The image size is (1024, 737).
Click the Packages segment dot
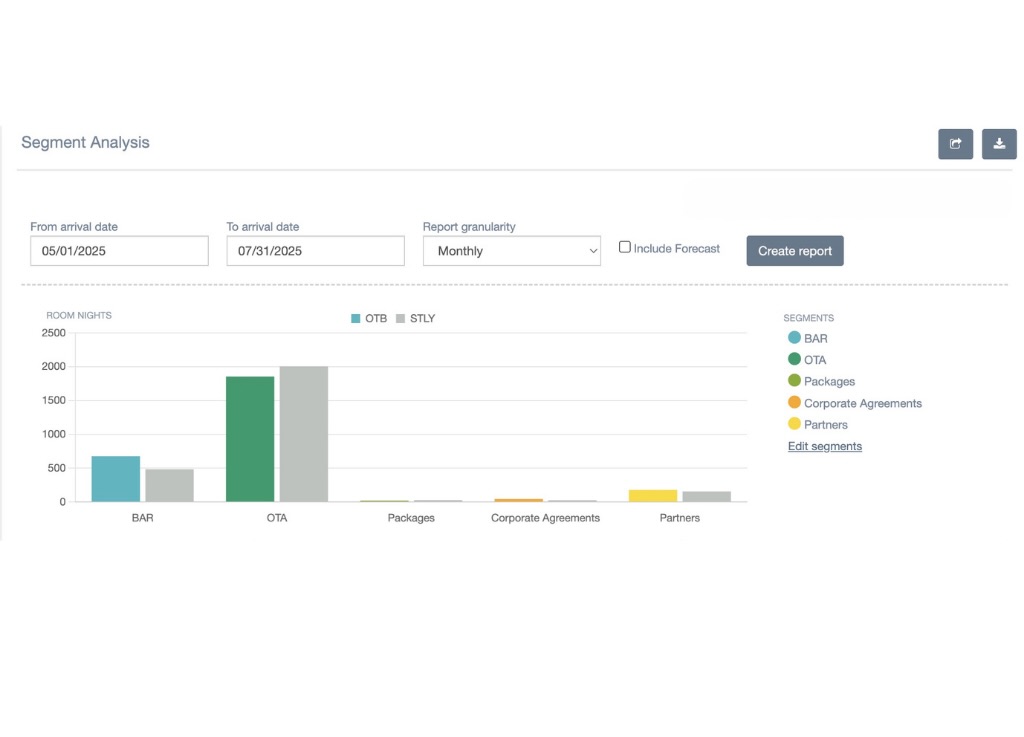click(794, 381)
